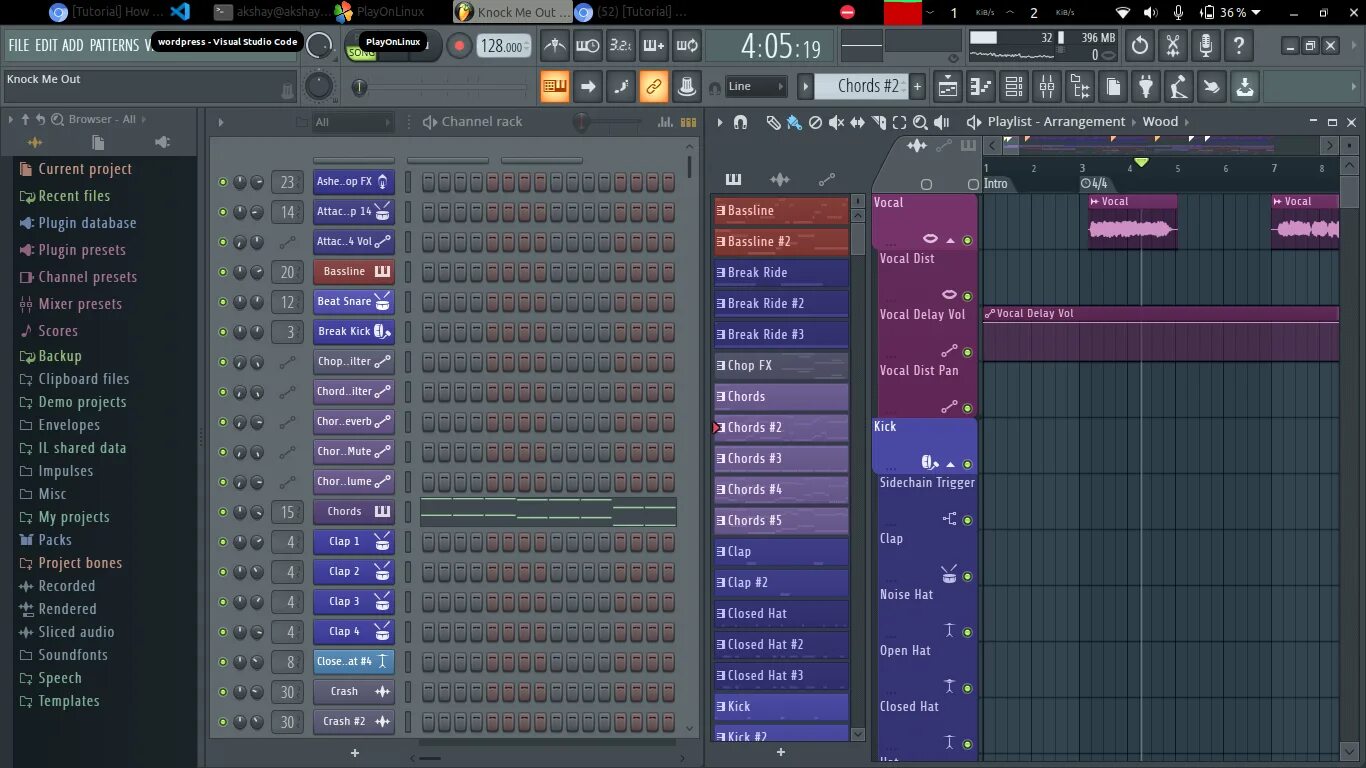Open the Line snap dropdown
Viewport: 1366px width, 768px height.
pos(755,86)
